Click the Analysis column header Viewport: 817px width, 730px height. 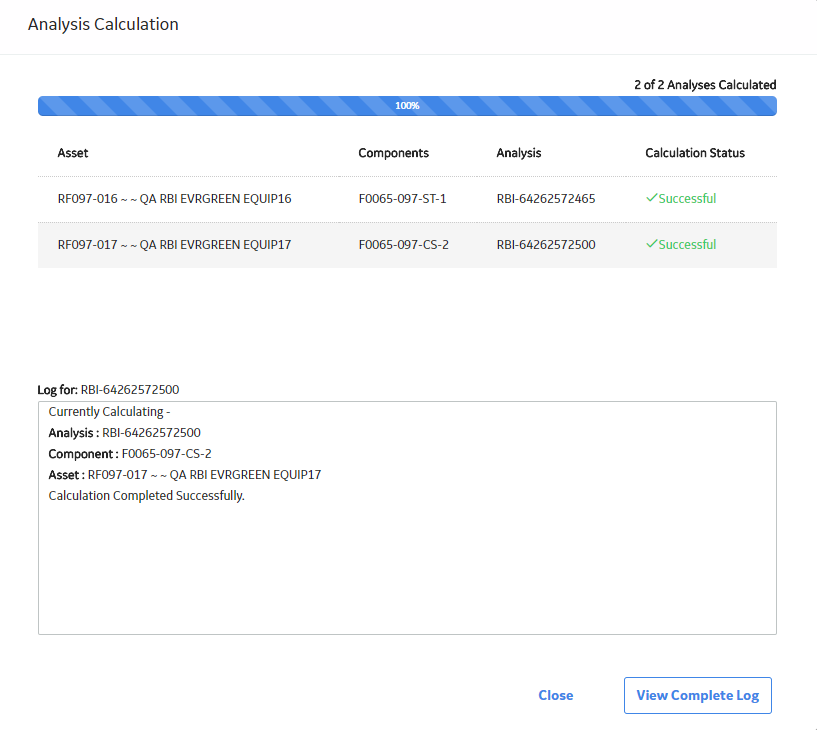point(518,153)
